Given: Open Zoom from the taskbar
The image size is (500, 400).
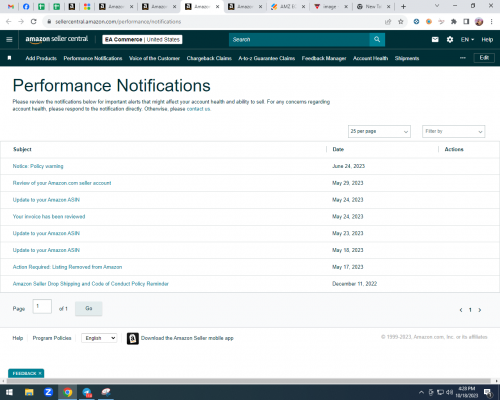Looking at the screenshot, I should tap(48, 392).
